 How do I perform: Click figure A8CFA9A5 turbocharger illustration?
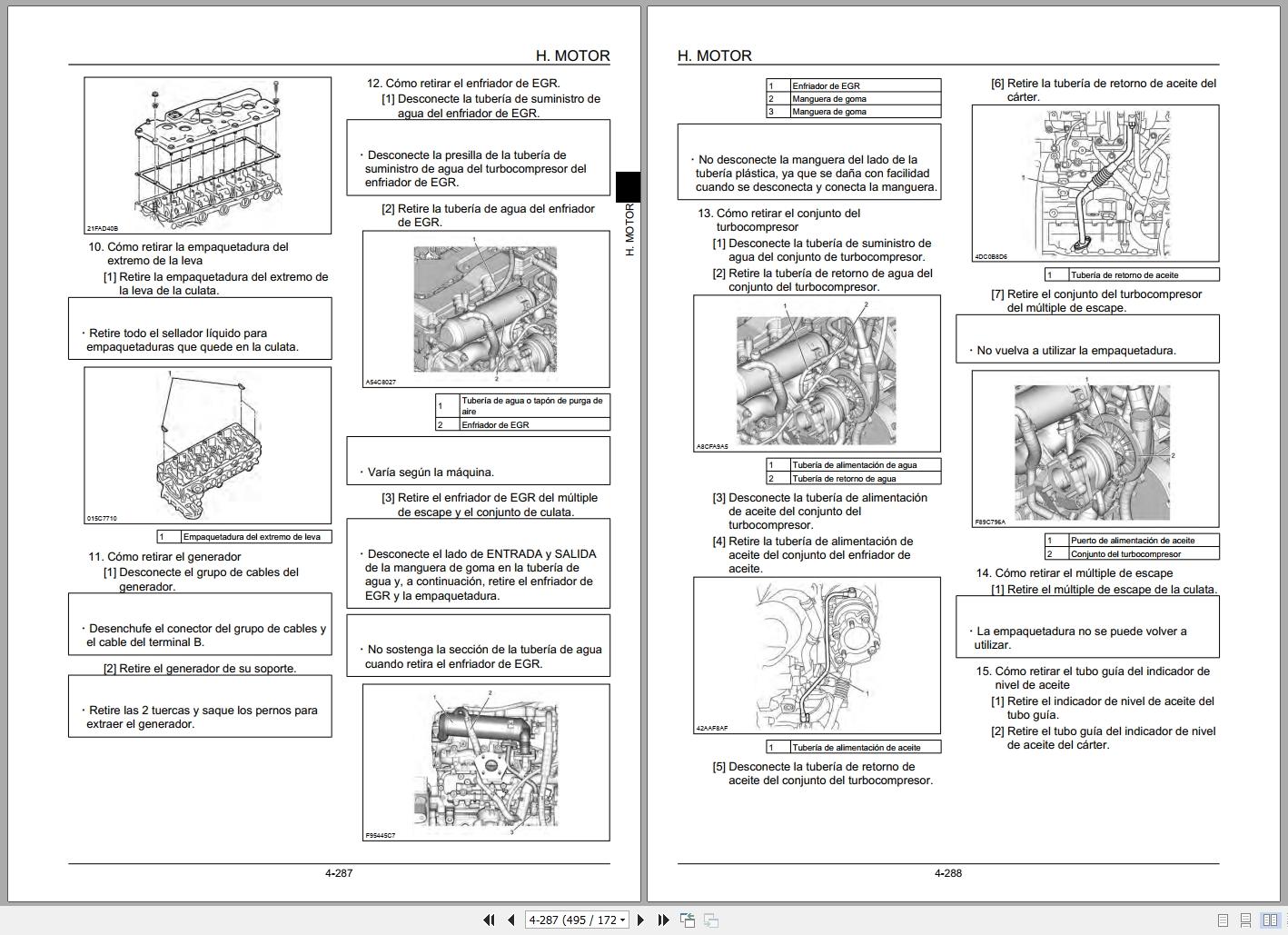813,374
